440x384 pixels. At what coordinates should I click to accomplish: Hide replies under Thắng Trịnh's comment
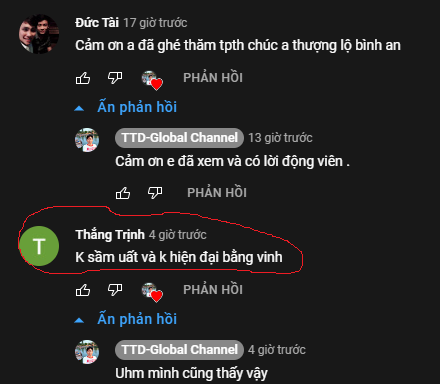126,319
